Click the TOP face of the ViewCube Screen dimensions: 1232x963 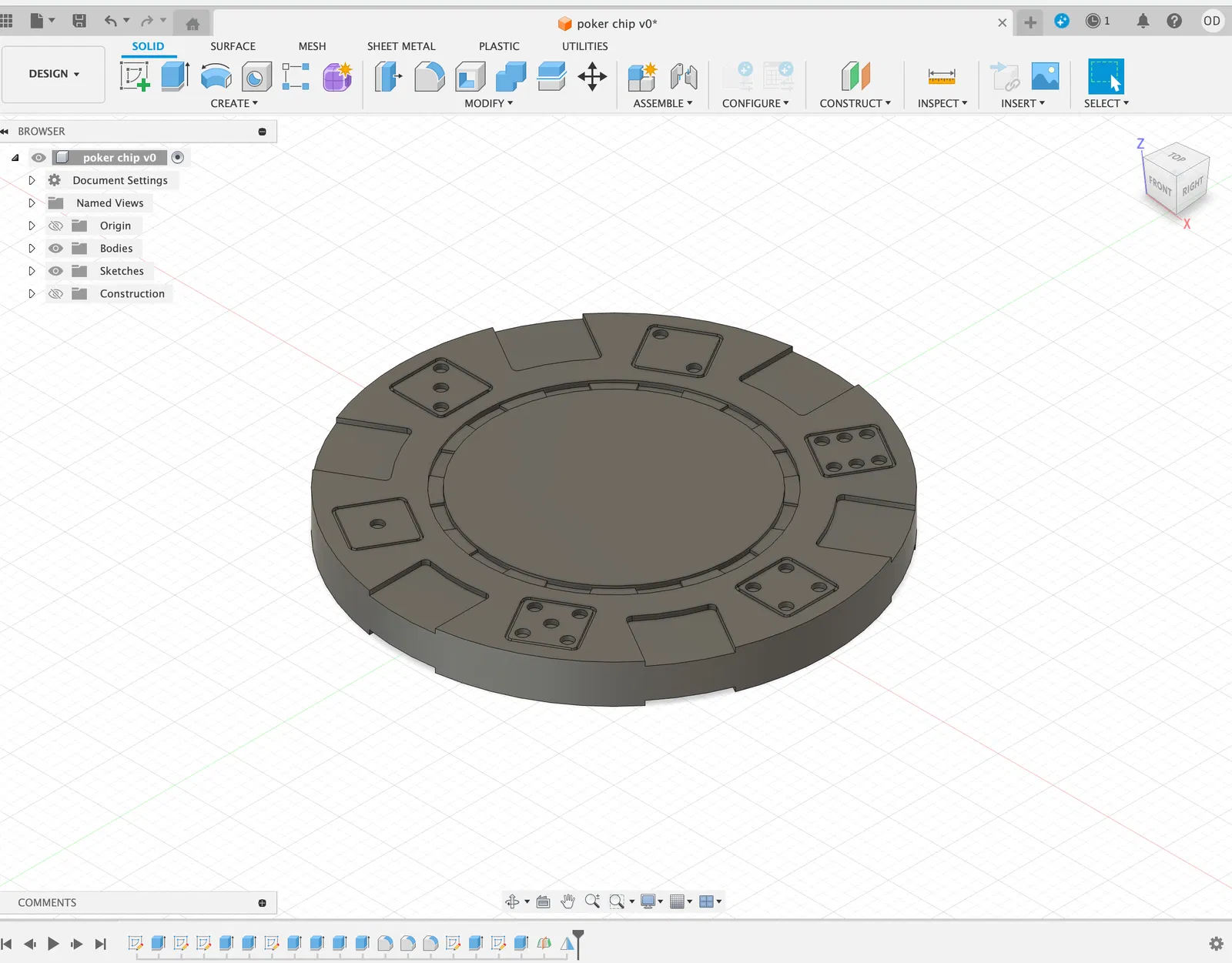1177,157
